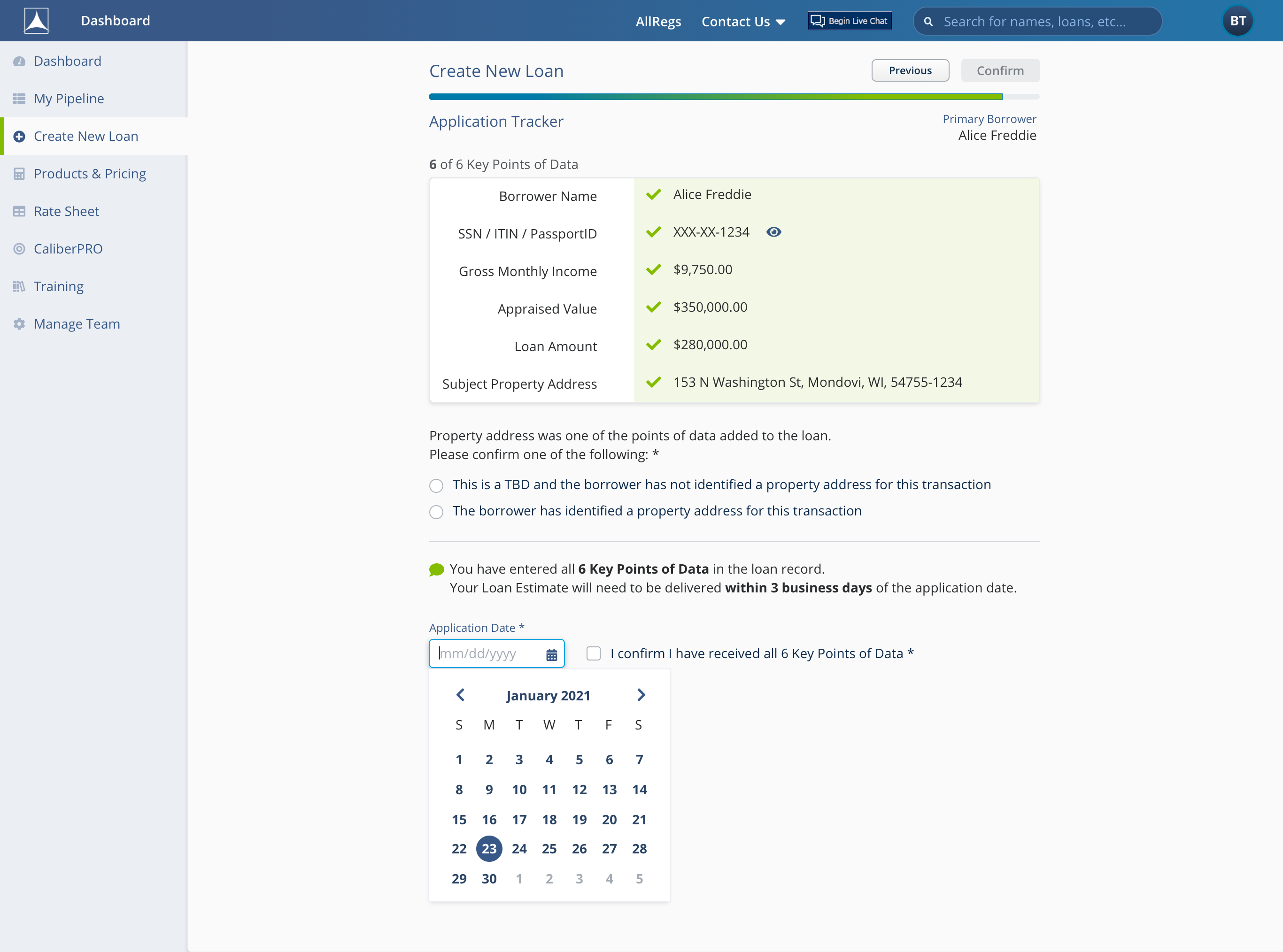1283x952 pixels.
Task: Click the My Pipeline list icon
Action: tap(19, 99)
